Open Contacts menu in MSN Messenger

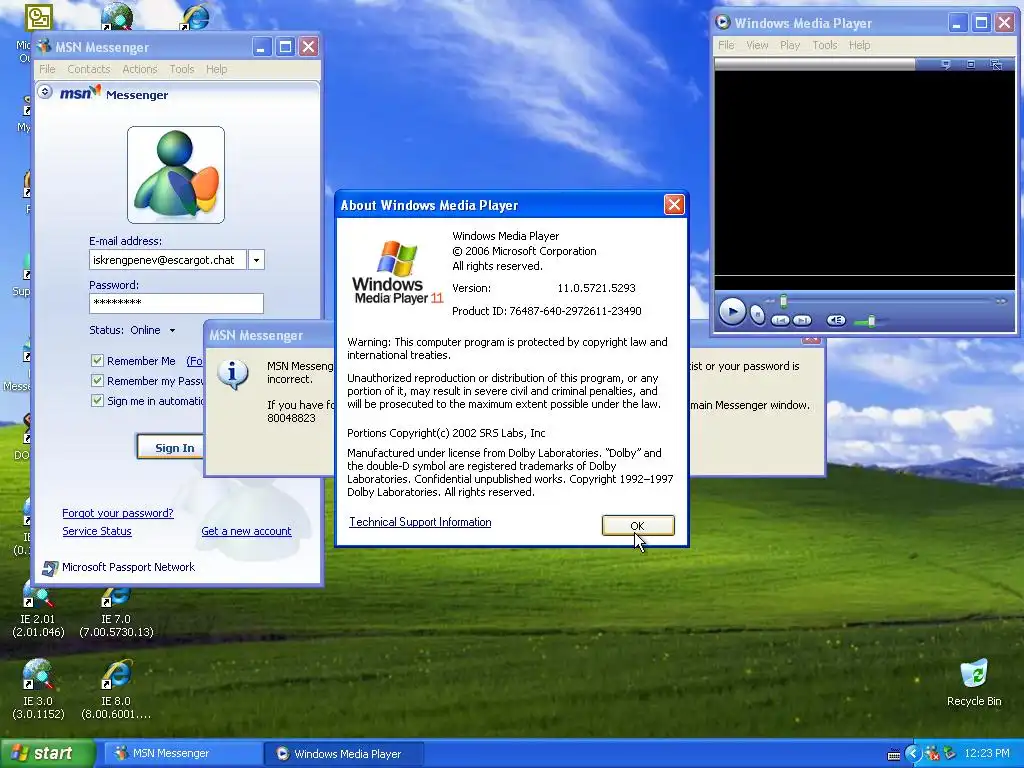(x=88, y=69)
